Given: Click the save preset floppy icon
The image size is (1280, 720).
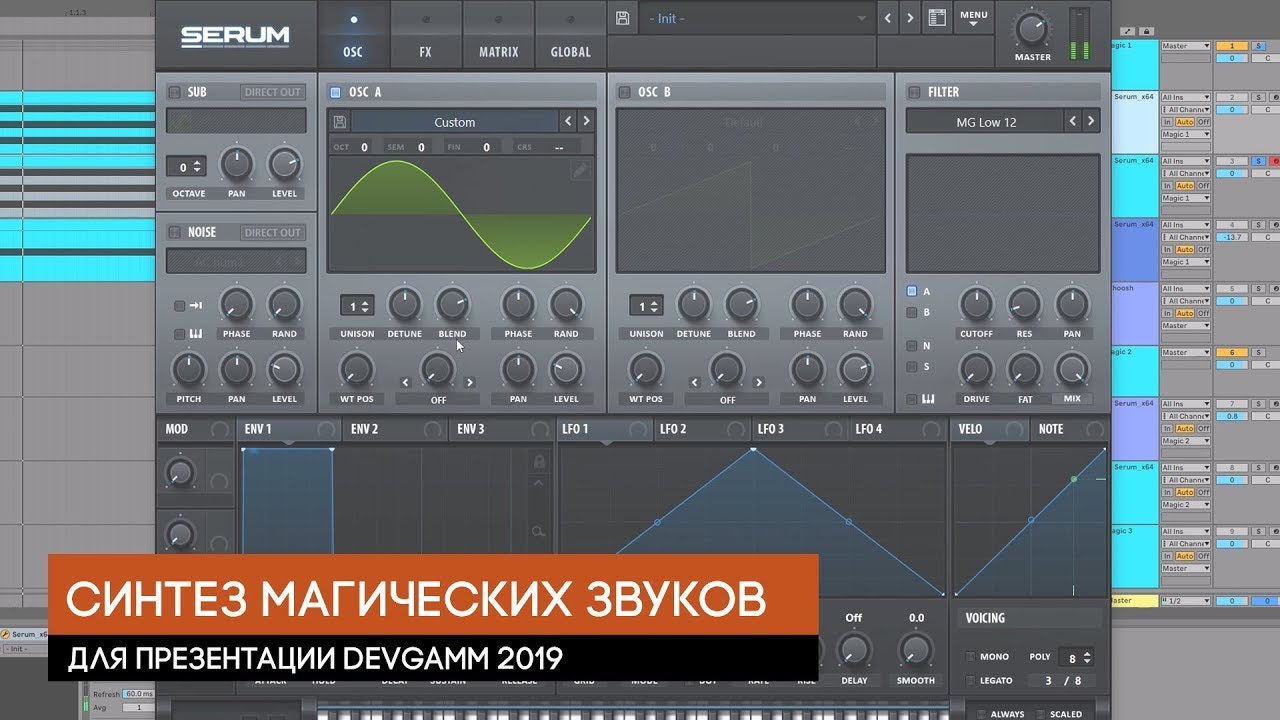Looking at the screenshot, I should 623,18.
